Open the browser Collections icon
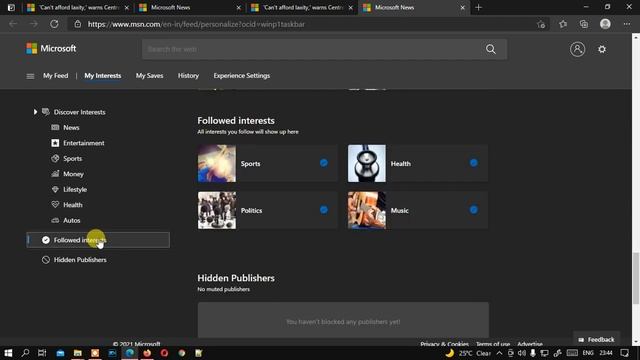The image size is (640, 360). tap(584, 24)
